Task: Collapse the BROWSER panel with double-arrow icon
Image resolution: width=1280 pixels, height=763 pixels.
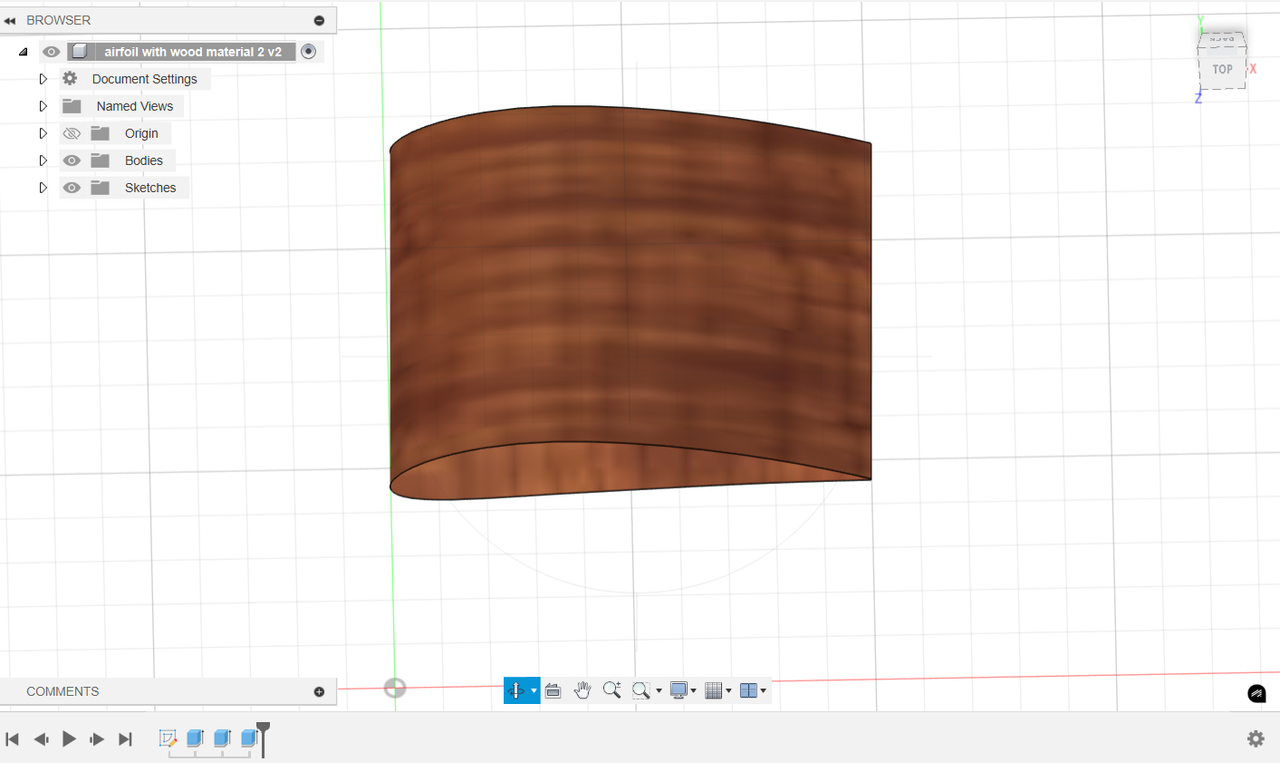Action: pos(10,20)
